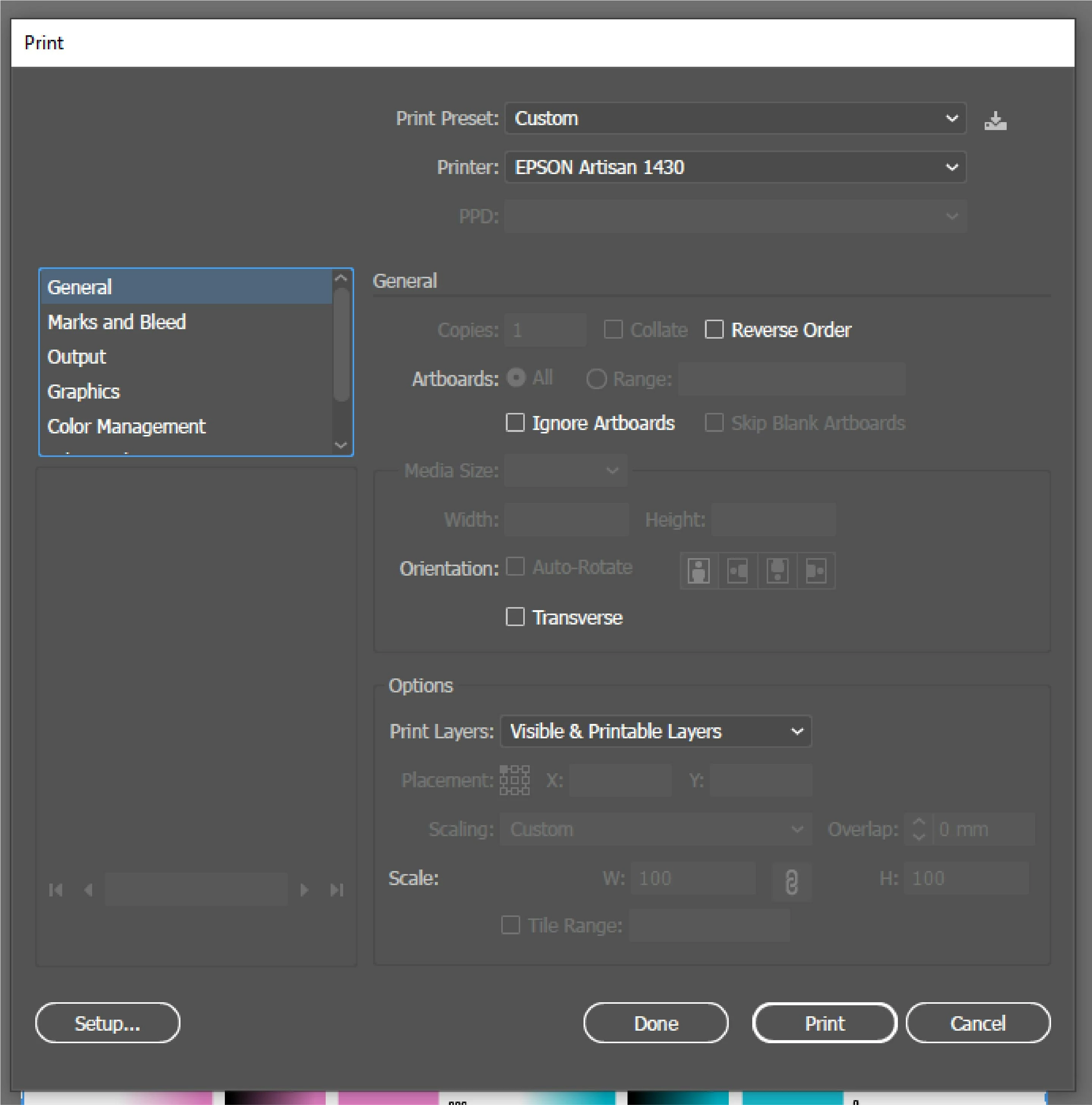Select landscape right orientation icon
The width and height of the screenshot is (1092, 1105).
[816, 570]
